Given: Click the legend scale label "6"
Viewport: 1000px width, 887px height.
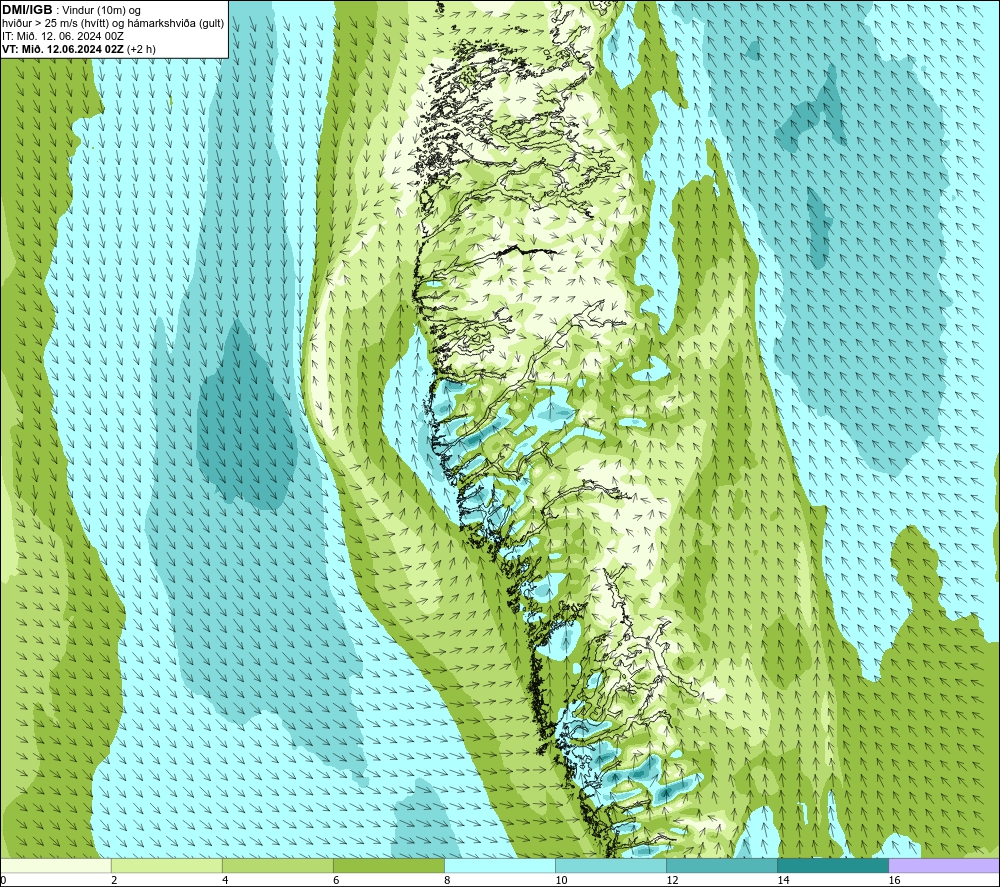Looking at the screenshot, I should click(336, 881).
